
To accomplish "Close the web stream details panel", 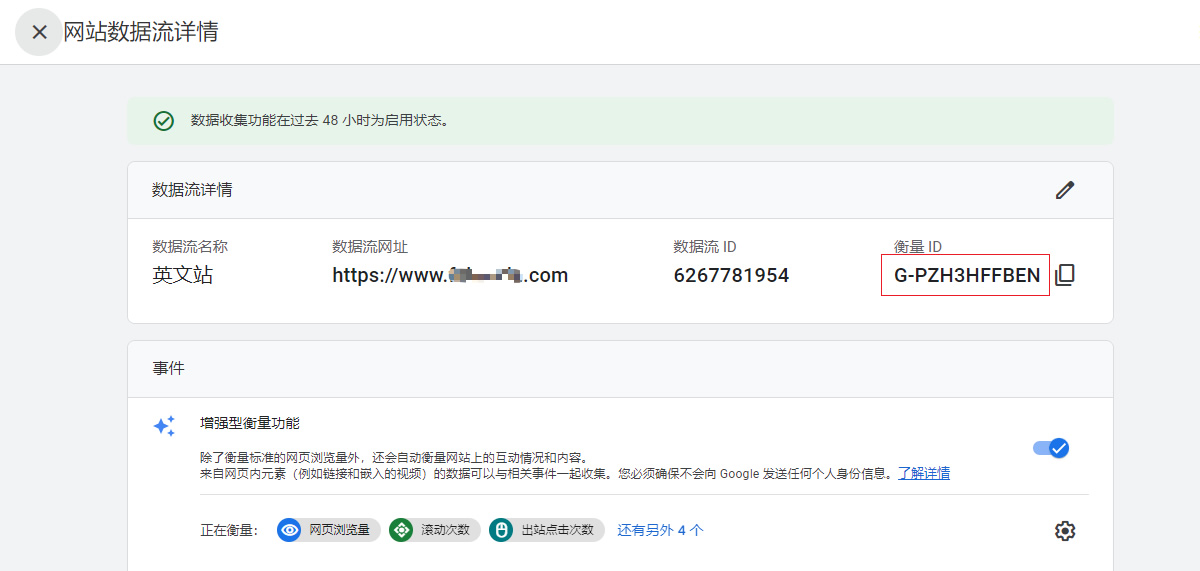I will point(39,32).
